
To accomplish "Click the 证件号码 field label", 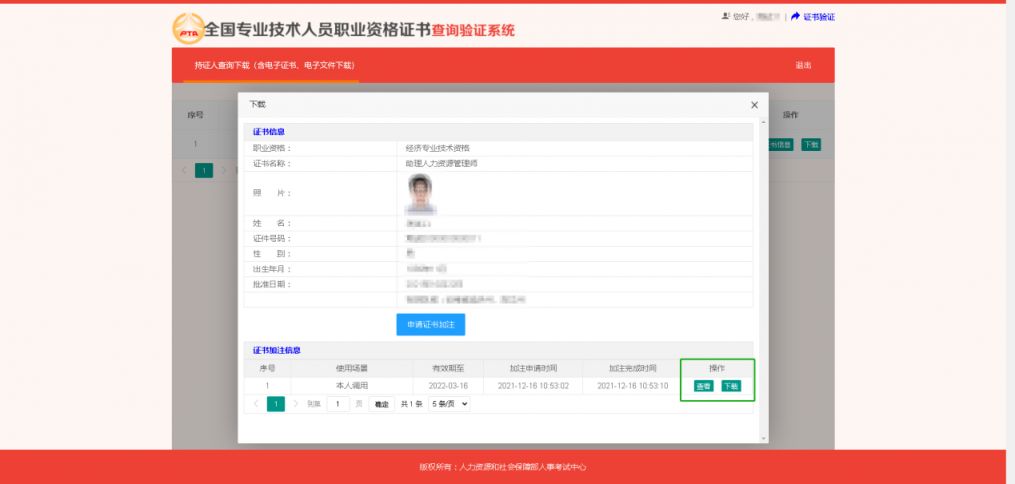I will (x=272, y=239).
